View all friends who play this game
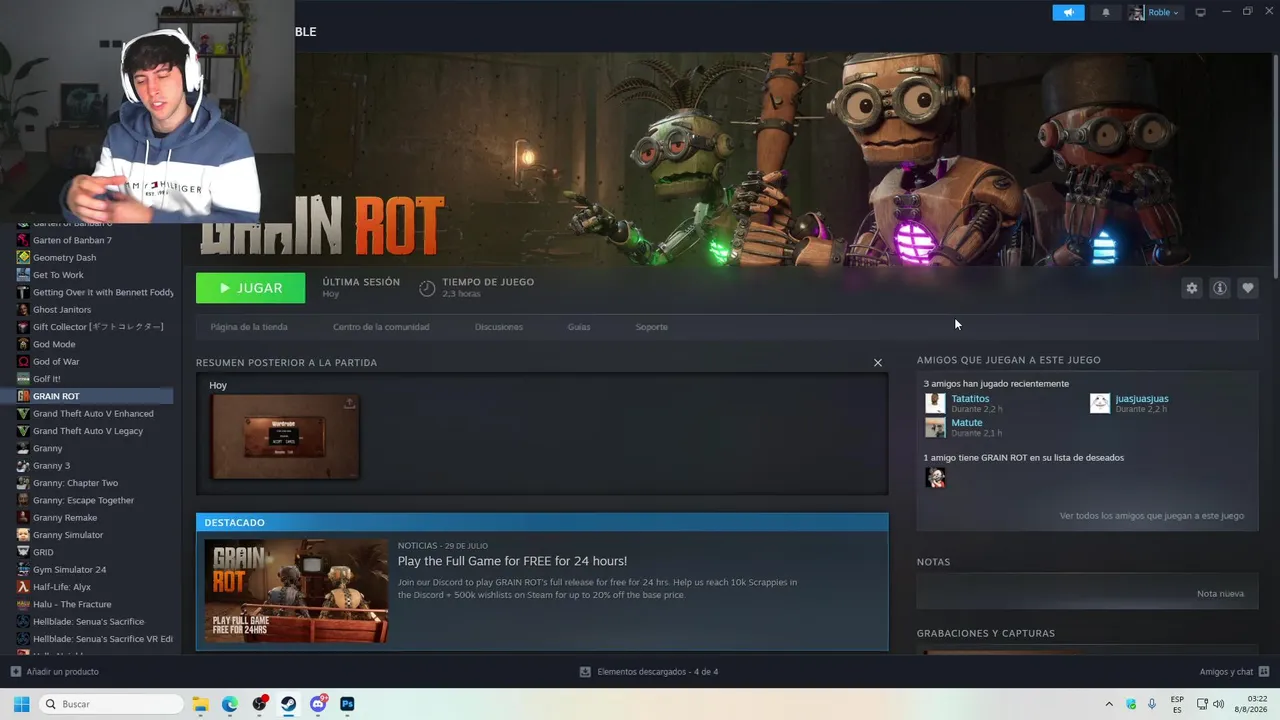Screen dimensions: 1280x720 (x=1152, y=516)
